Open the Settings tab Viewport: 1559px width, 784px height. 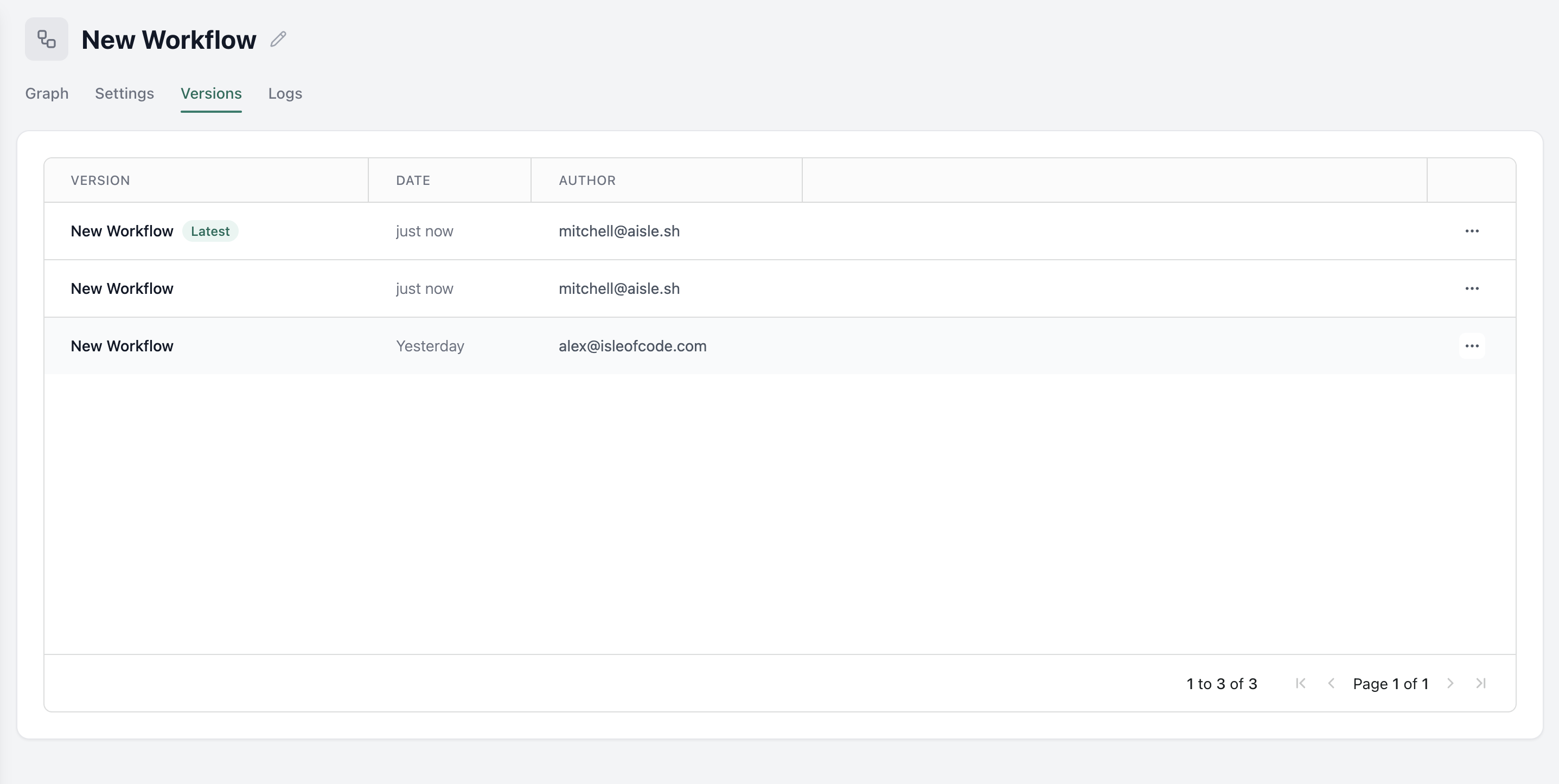coord(124,94)
